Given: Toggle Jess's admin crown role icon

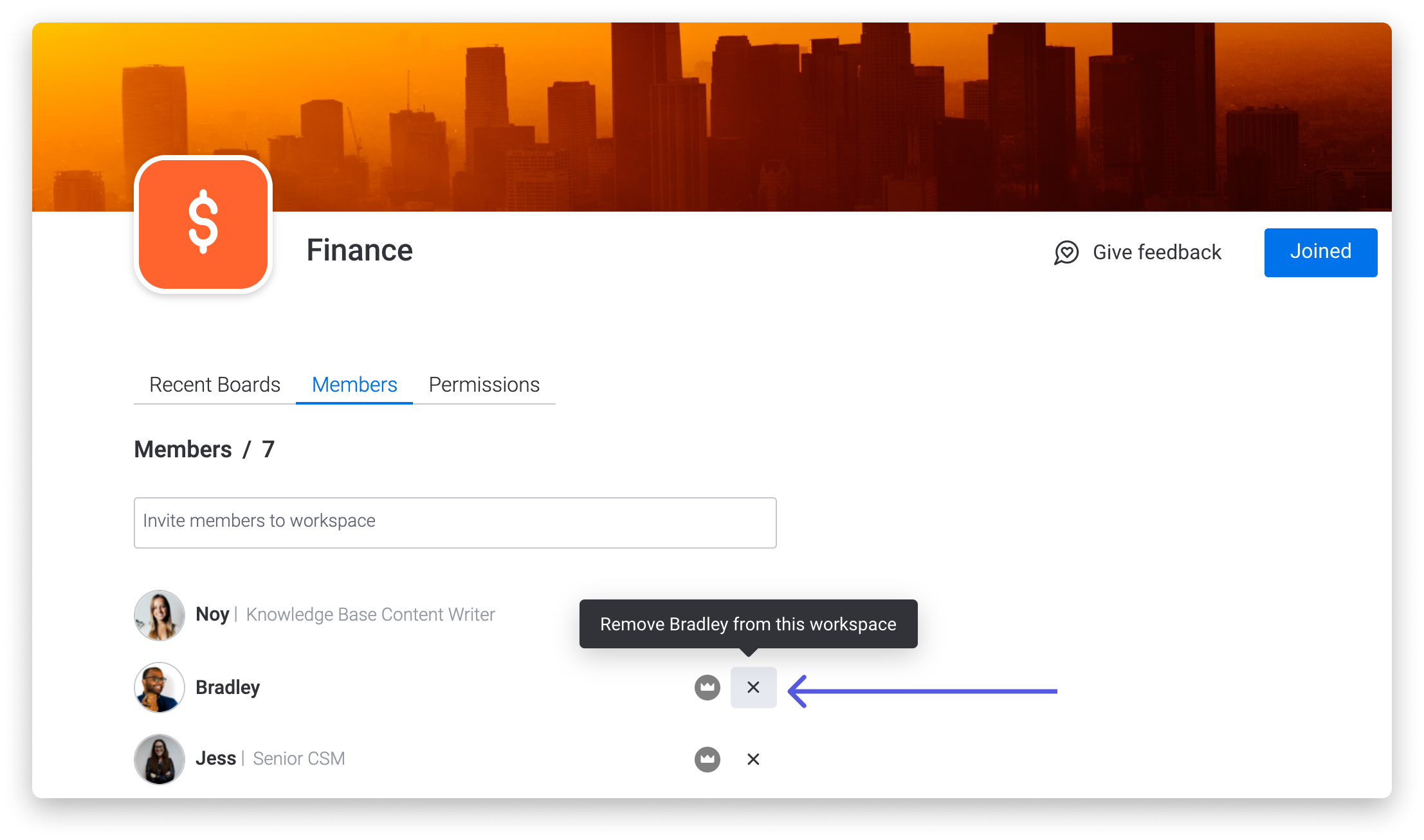Looking at the screenshot, I should click(709, 758).
